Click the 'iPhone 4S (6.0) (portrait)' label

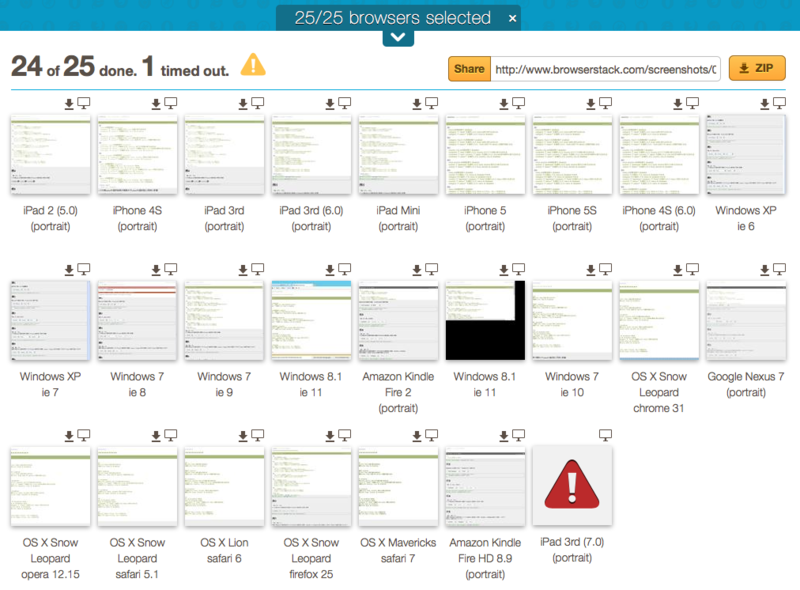659,218
